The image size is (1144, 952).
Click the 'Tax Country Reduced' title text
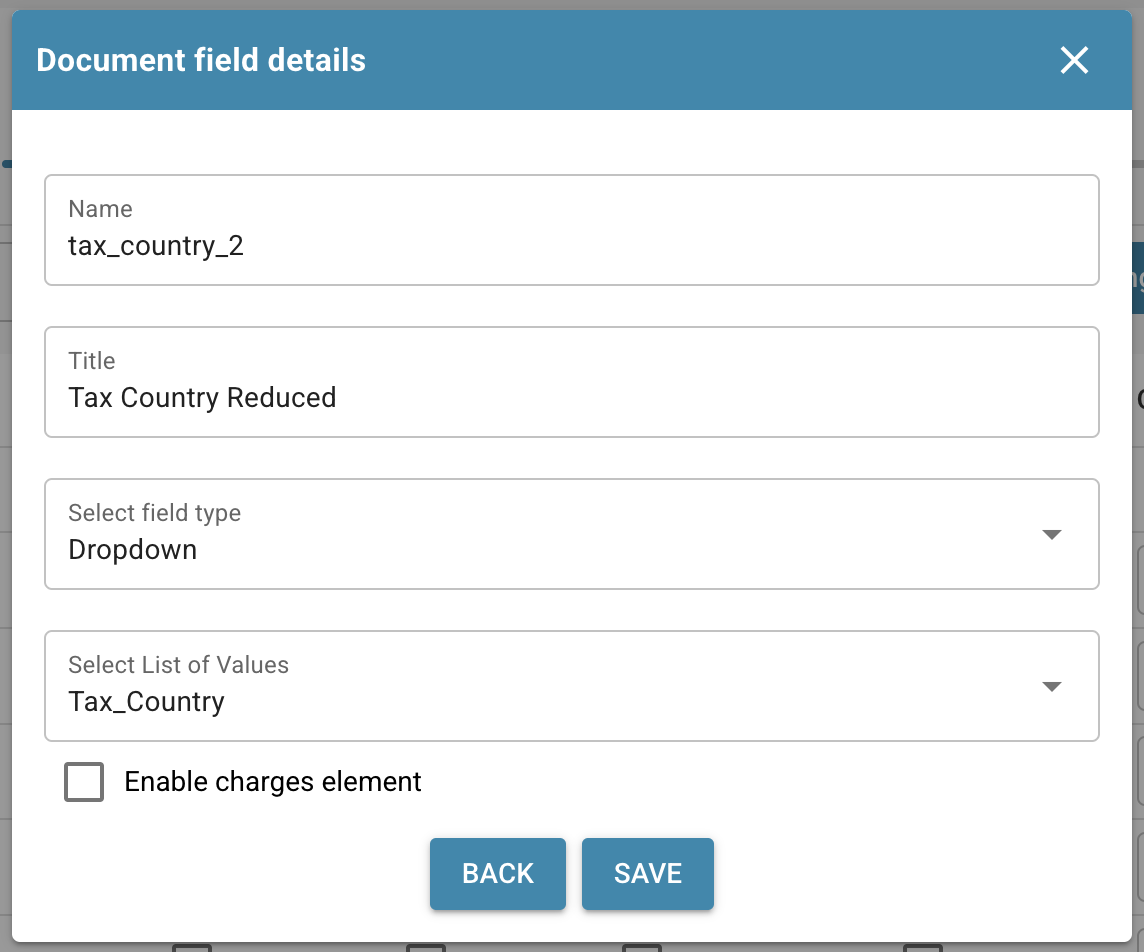point(202,398)
